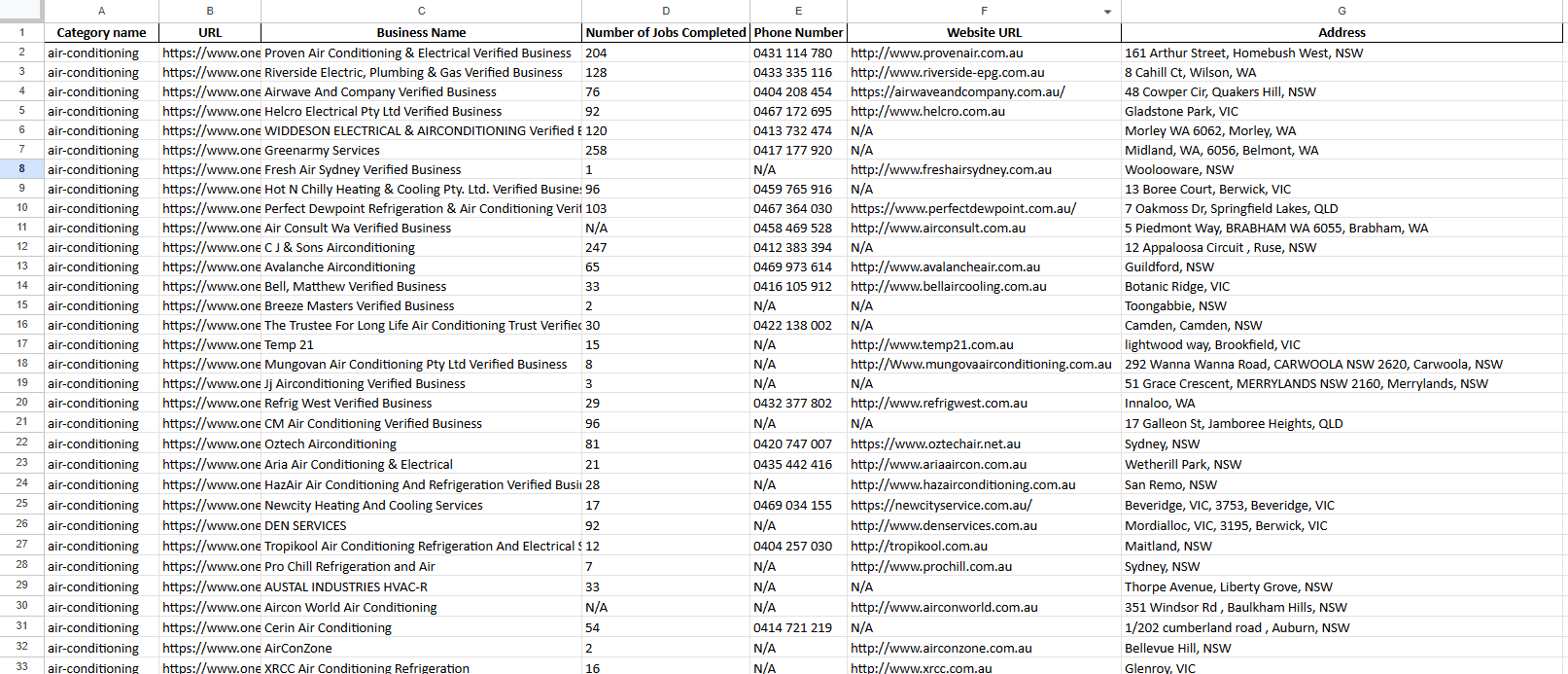Viewport: 1568px width, 674px height.
Task: Click the 'Business Name' header cell
Action: point(422,32)
